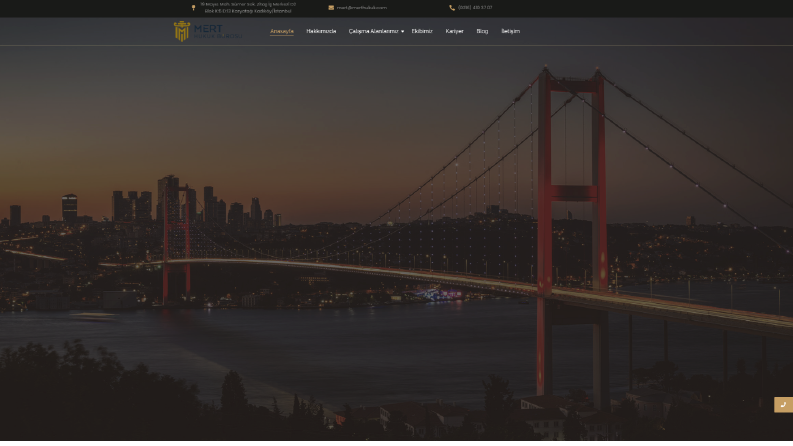Click the Mert Hukuk Bürosu logo
The width and height of the screenshot is (793, 446).
pos(208,31)
